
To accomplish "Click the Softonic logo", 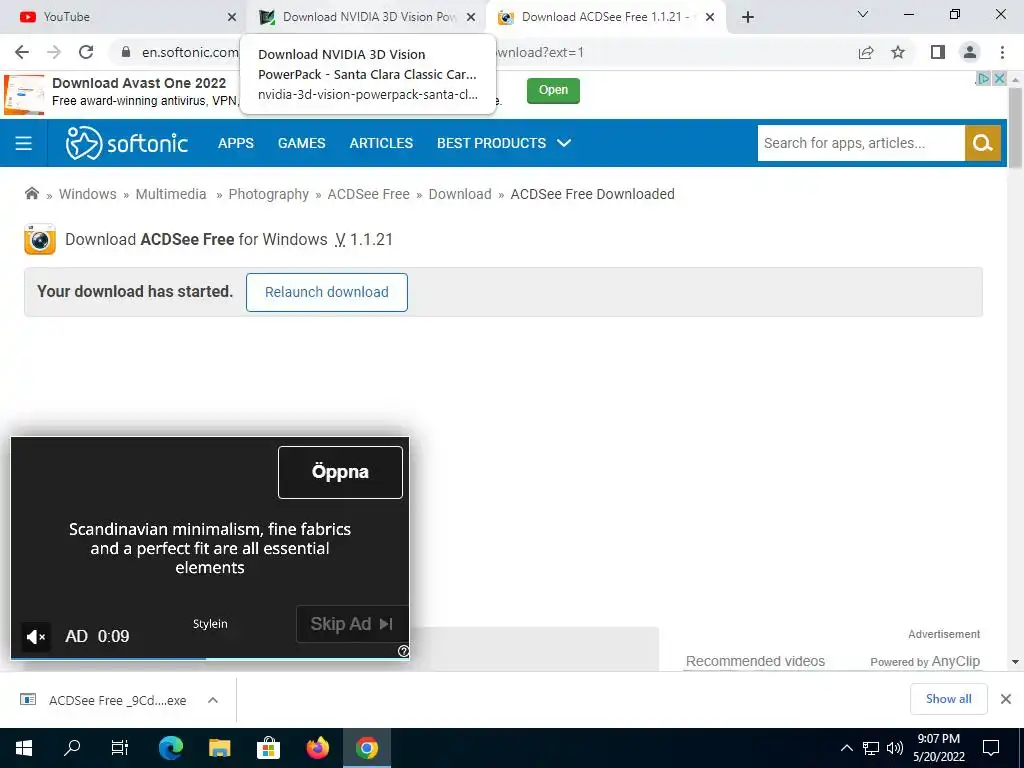I will tap(127, 143).
